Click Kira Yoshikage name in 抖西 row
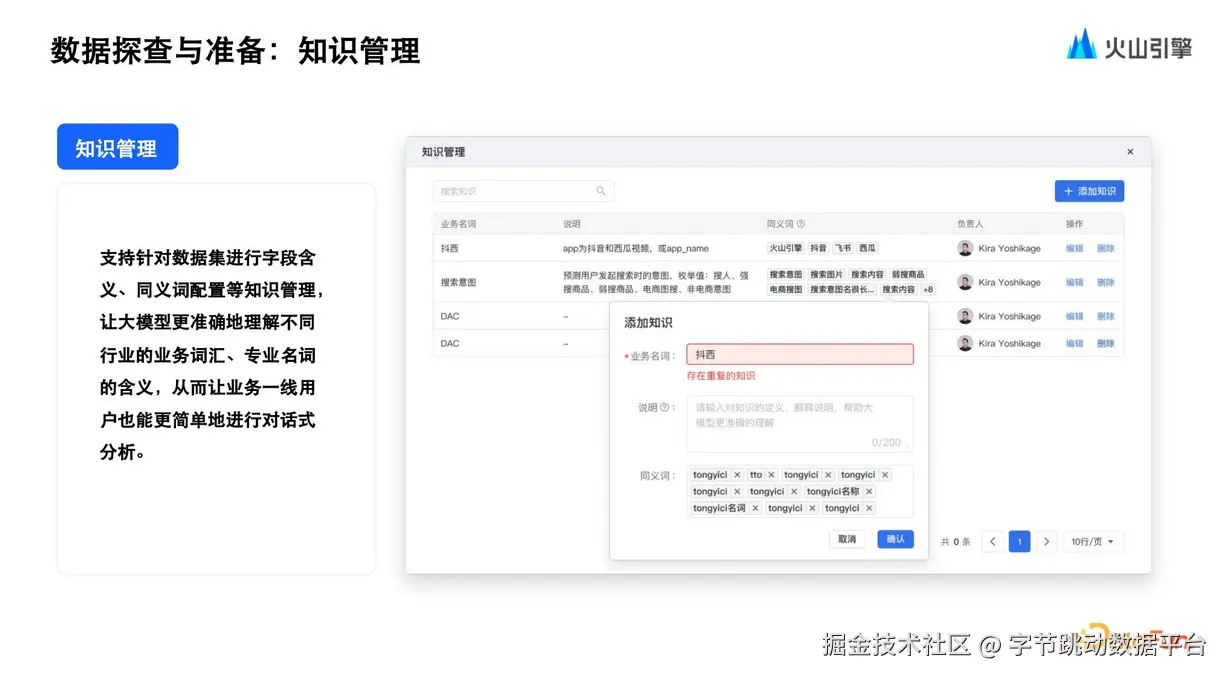The width and height of the screenshot is (1228, 679). [x=1009, y=248]
